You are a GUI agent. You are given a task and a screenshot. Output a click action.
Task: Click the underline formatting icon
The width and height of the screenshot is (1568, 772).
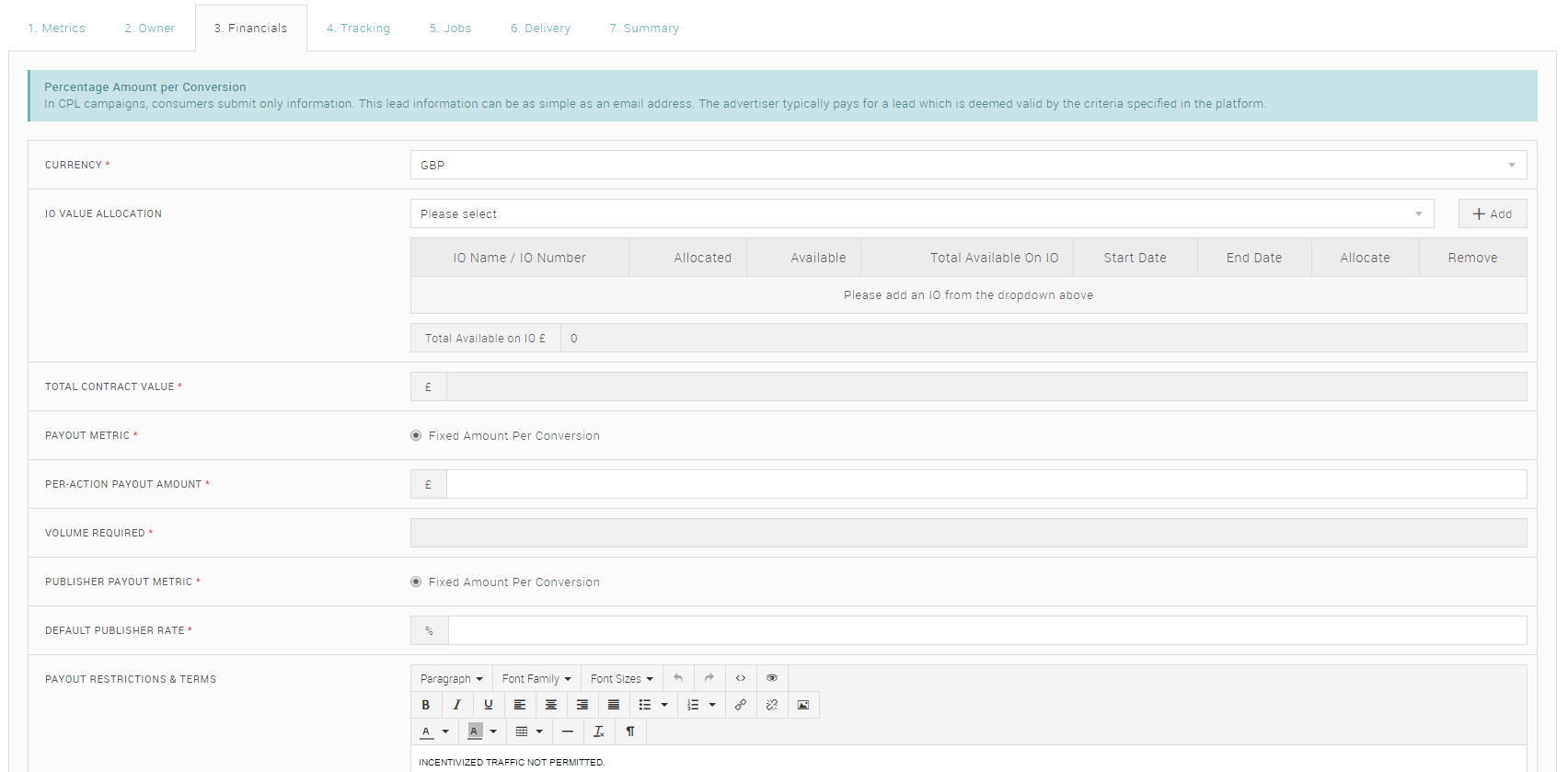pos(488,705)
